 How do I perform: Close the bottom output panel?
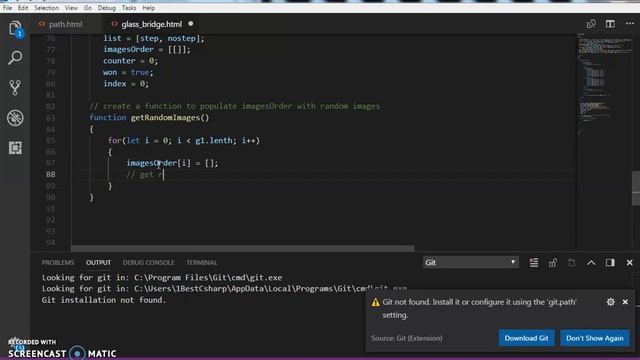(x=629, y=262)
